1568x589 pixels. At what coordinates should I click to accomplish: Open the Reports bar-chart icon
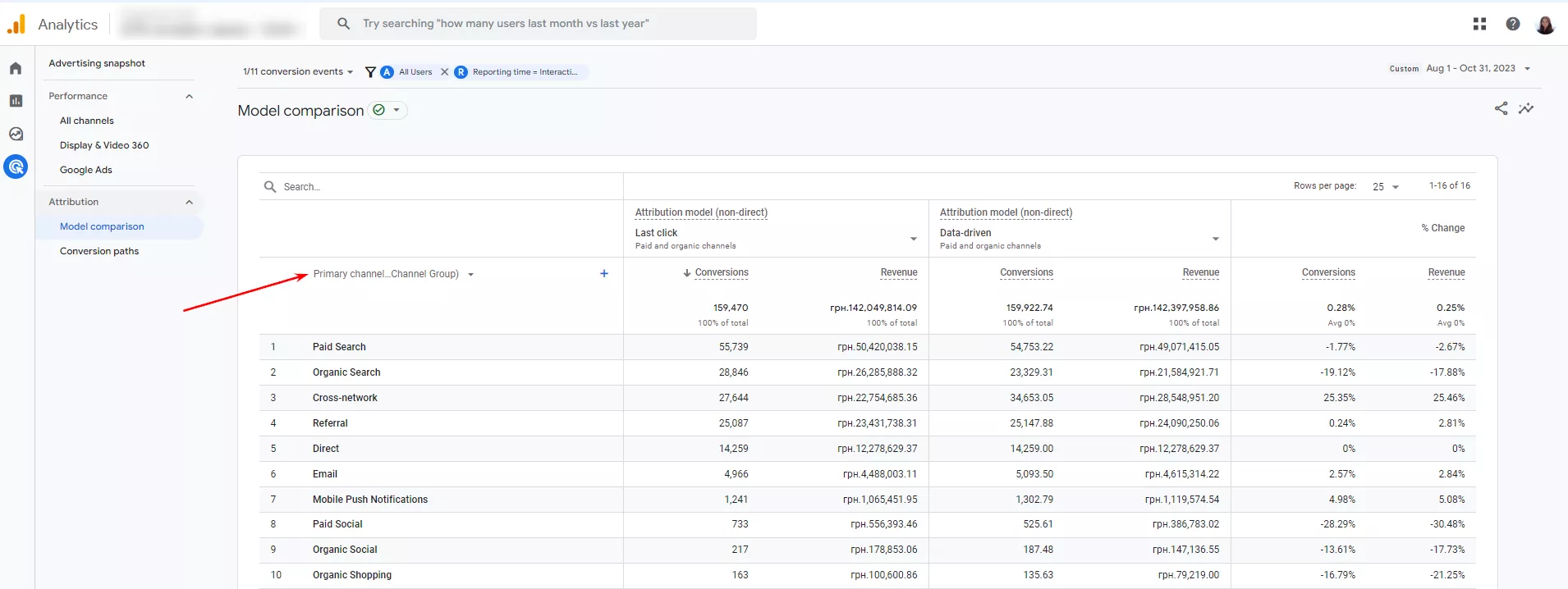(x=16, y=101)
